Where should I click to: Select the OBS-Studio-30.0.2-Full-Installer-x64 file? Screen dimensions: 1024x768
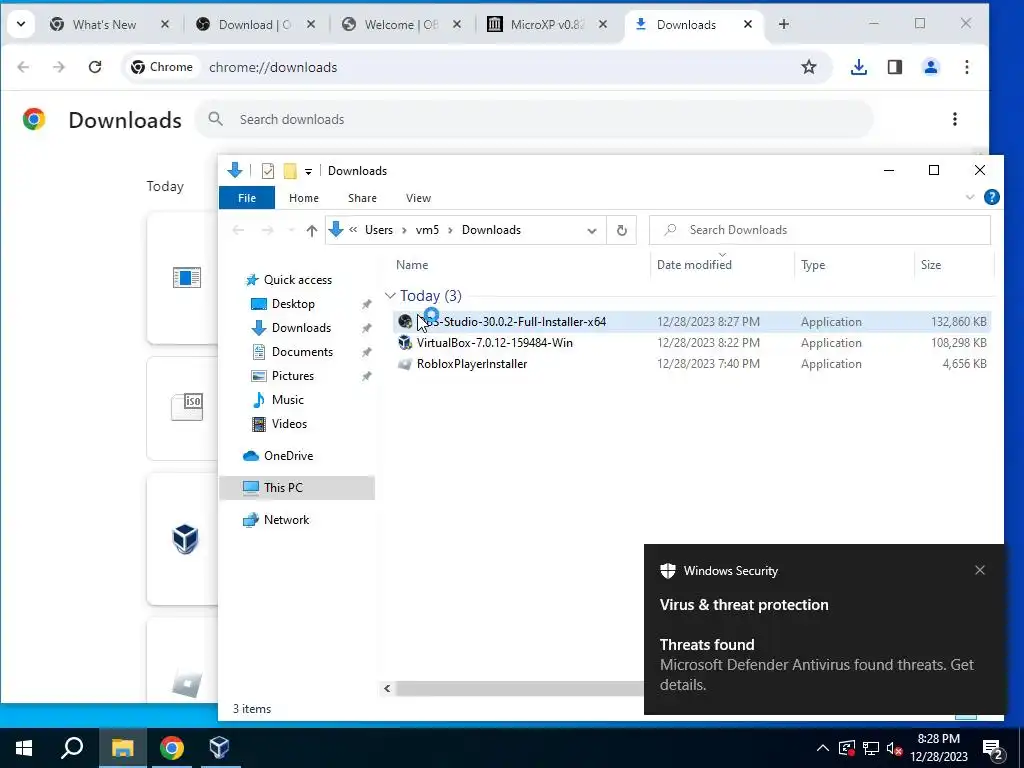pos(692,321)
